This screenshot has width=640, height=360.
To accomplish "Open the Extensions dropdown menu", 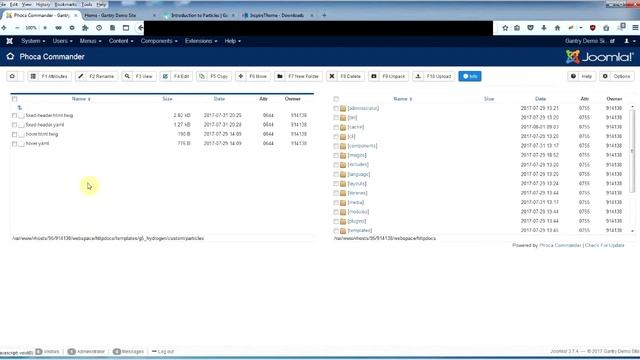I will coord(201,41).
